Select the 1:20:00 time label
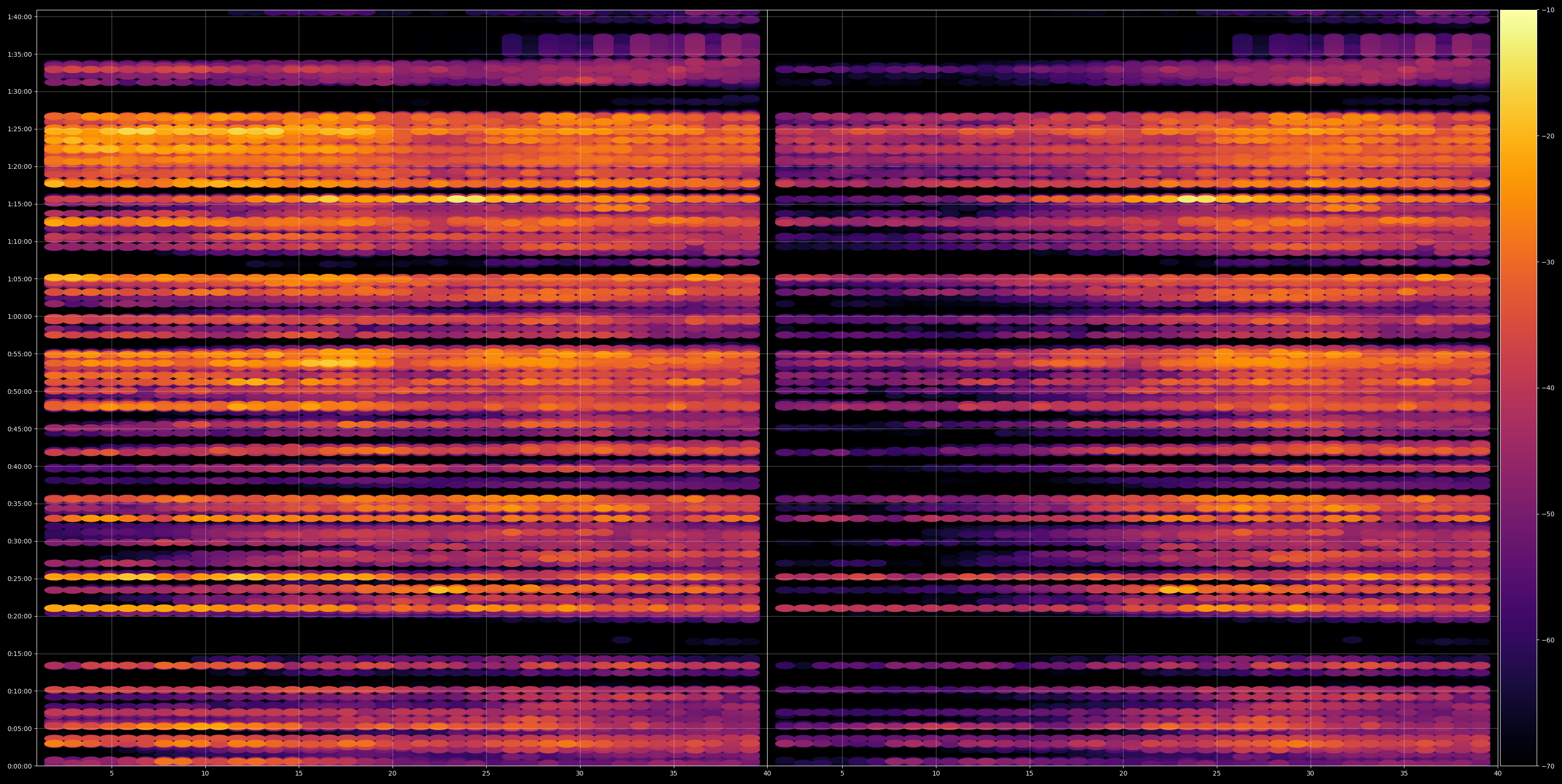Image resolution: width=1562 pixels, height=784 pixels. click(x=19, y=166)
